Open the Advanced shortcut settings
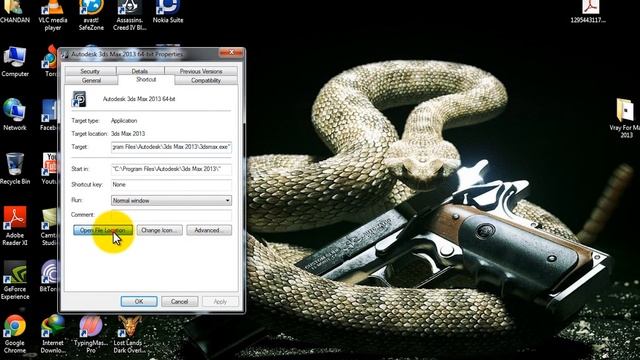Viewport: 640px width, 360px height. (x=209, y=230)
